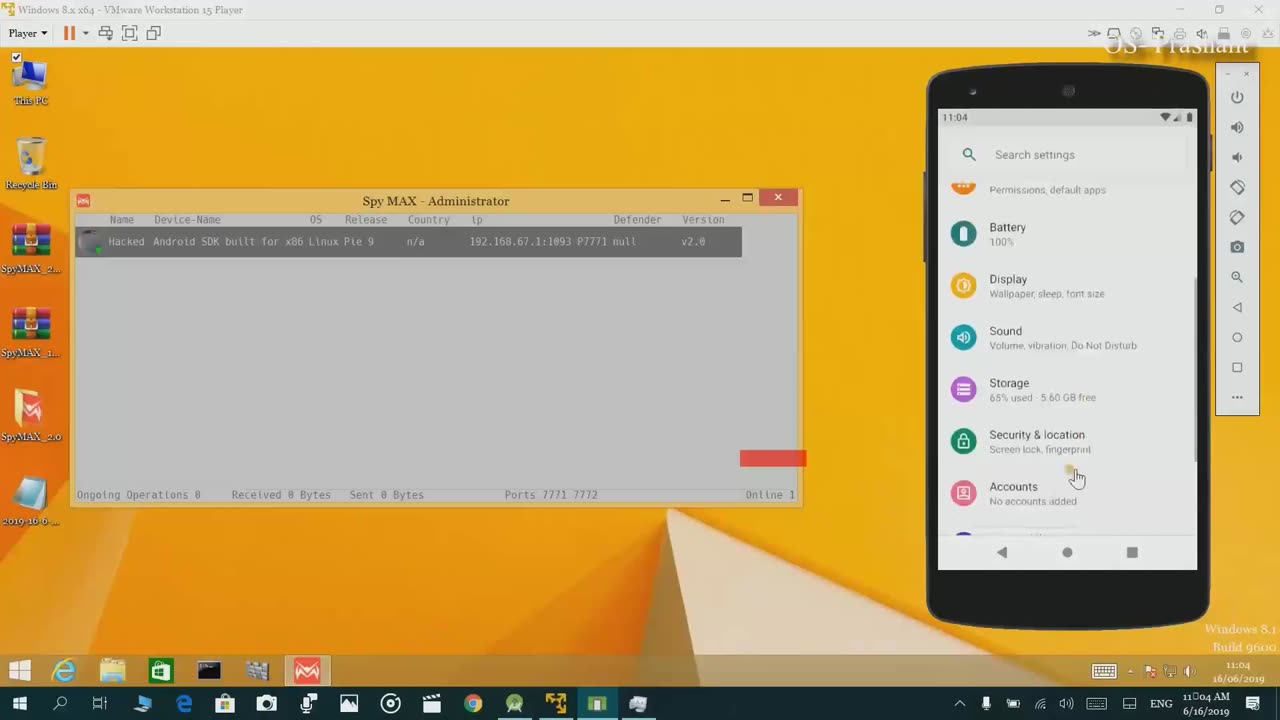
Task: Tap the Battery settings icon
Action: [963, 233]
